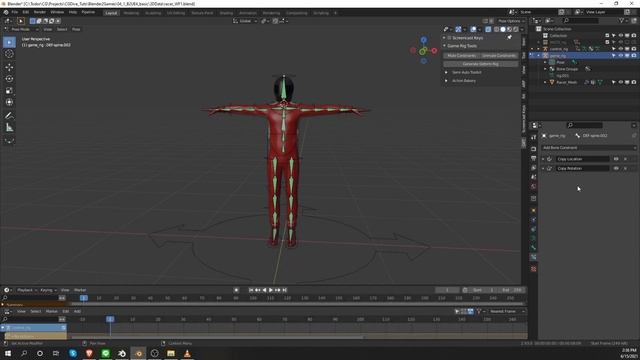Expand the Semi Auto Toolkit panel

pyautogui.click(x=466, y=72)
